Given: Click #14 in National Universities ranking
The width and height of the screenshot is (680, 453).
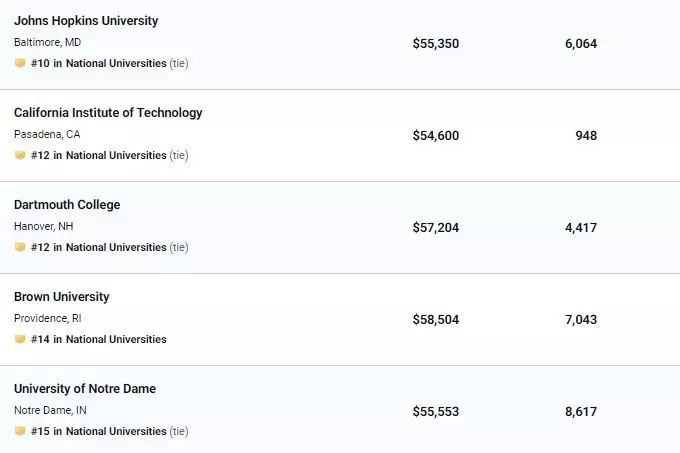Looking at the screenshot, I should (99, 339).
